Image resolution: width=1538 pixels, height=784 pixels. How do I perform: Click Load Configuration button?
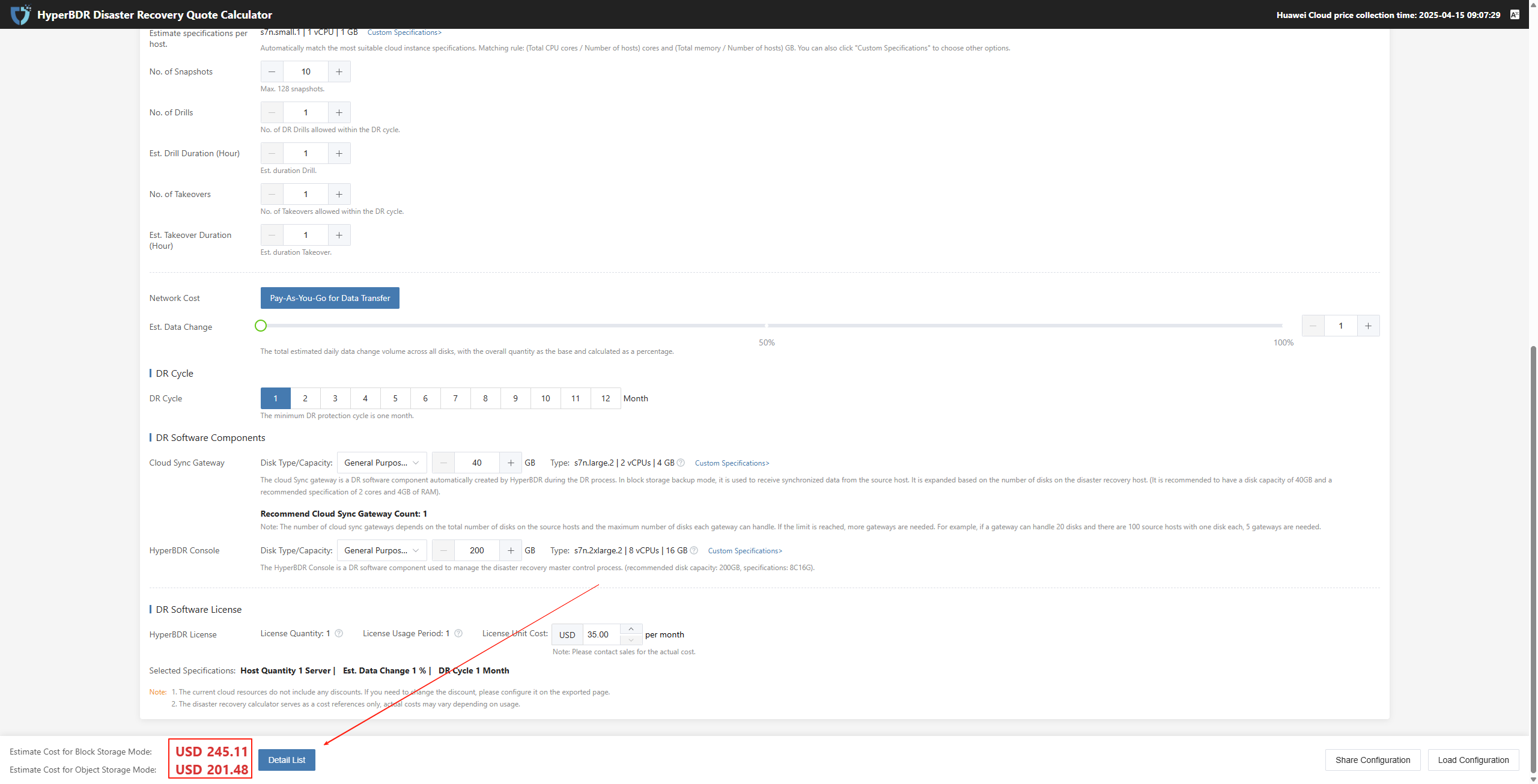[x=1473, y=760]
